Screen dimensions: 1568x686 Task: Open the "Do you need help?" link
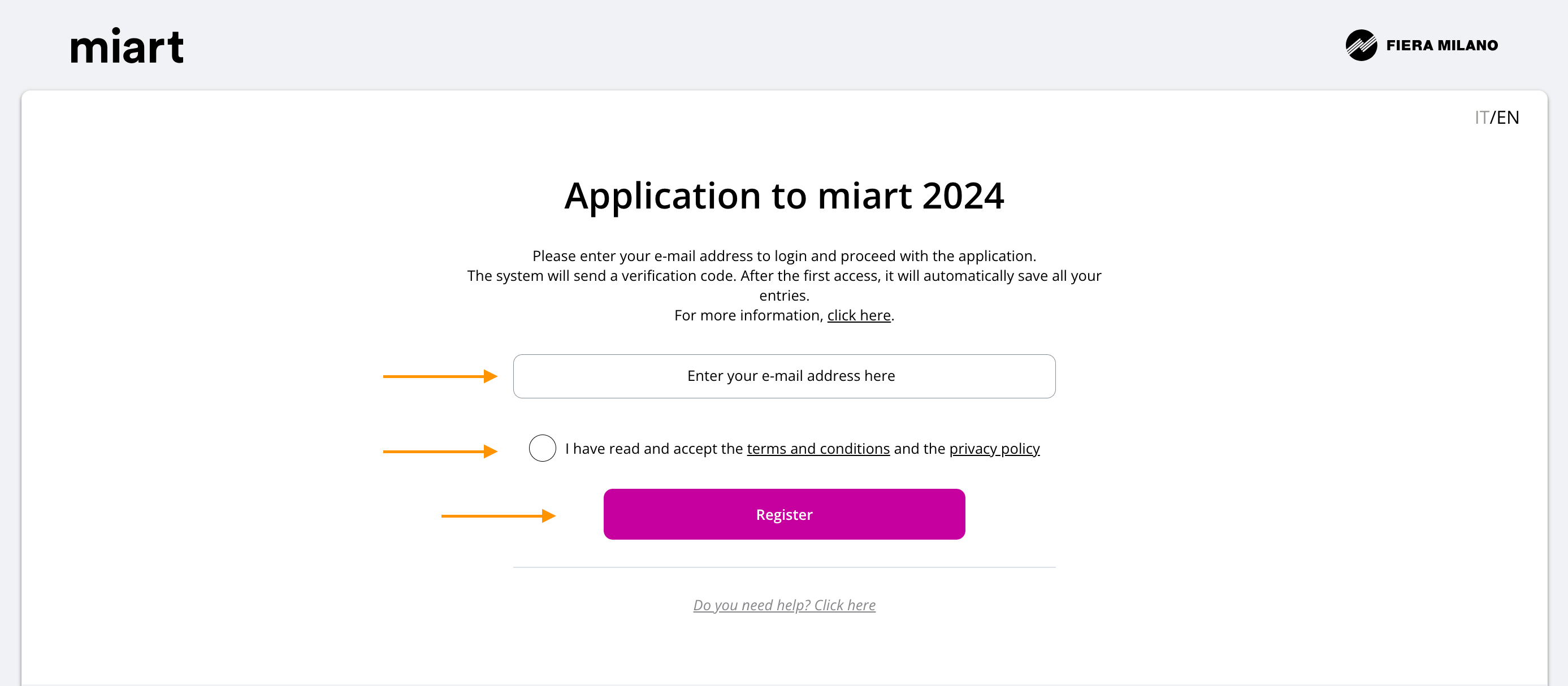pyautogui.click(x=784, y=605)
